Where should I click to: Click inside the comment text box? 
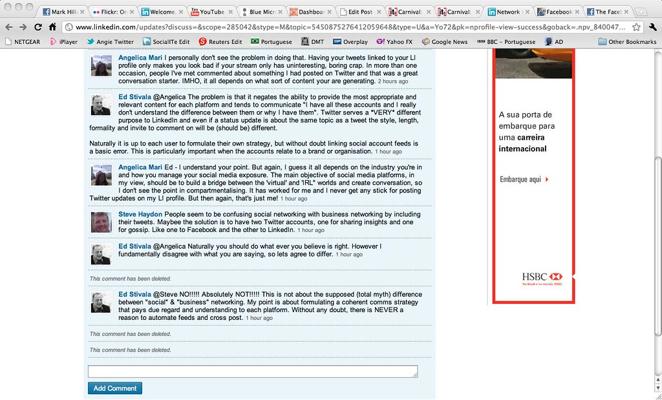pos(250,371)
